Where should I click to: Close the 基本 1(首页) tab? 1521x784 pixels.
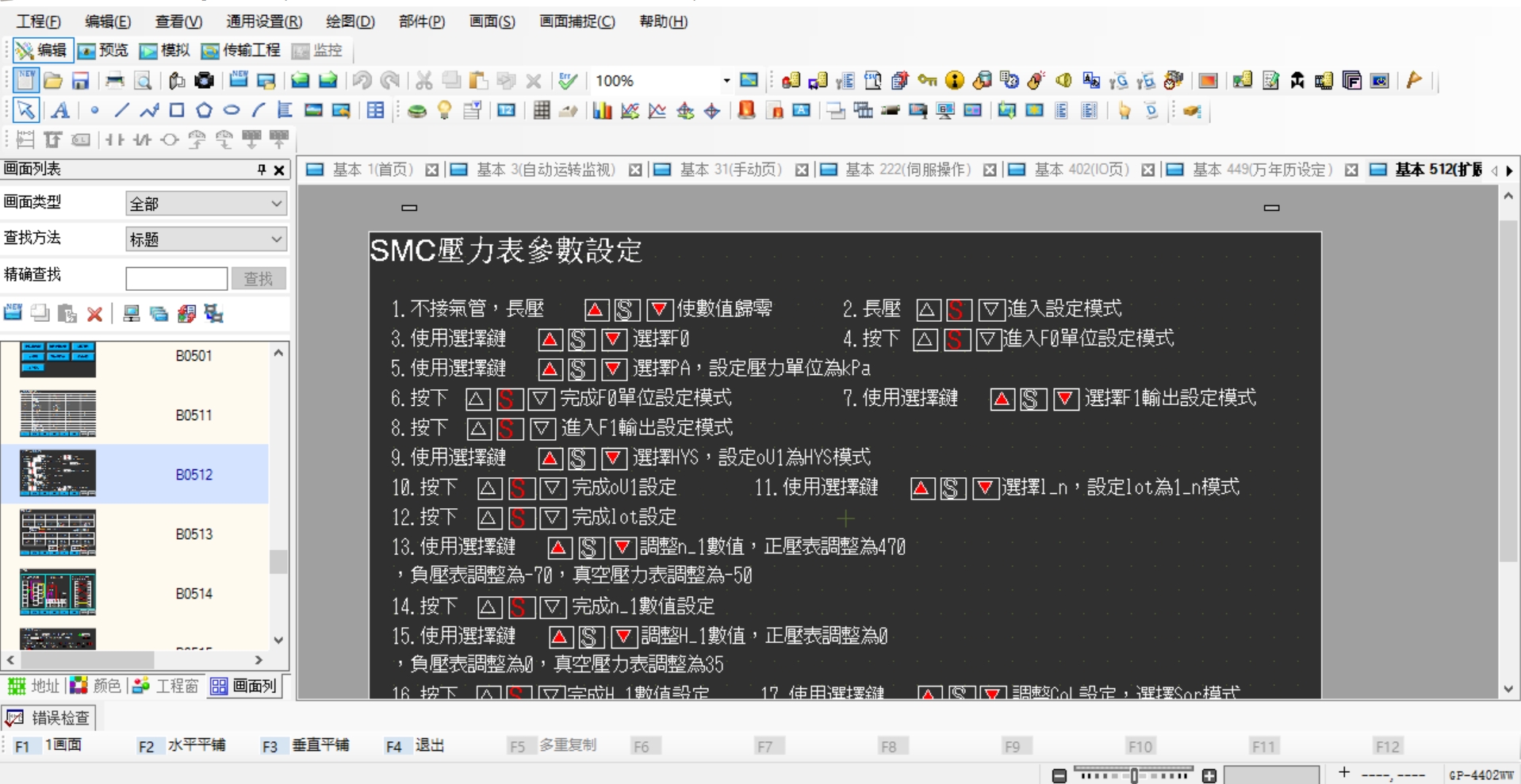[432, 170]
